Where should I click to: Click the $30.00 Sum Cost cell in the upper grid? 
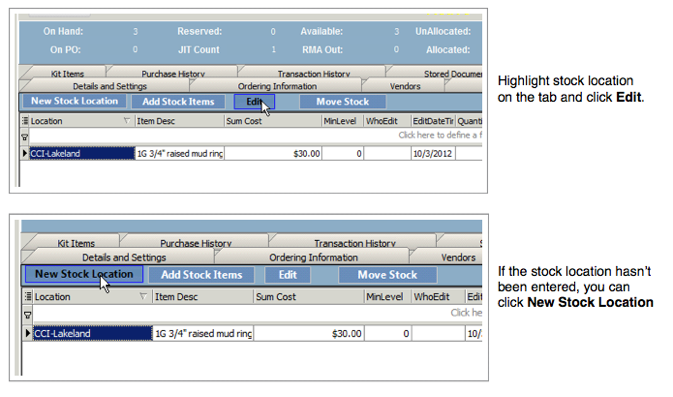point(273,153)
